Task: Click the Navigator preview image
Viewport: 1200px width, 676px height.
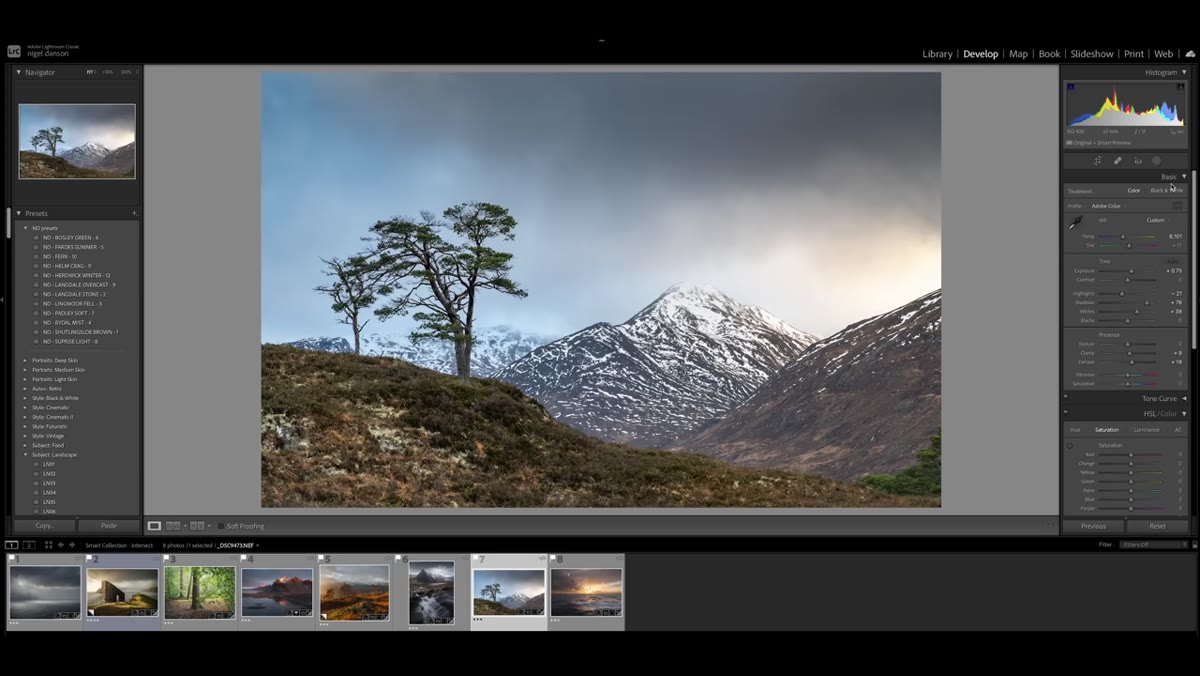Action: (x=77, y=141)
